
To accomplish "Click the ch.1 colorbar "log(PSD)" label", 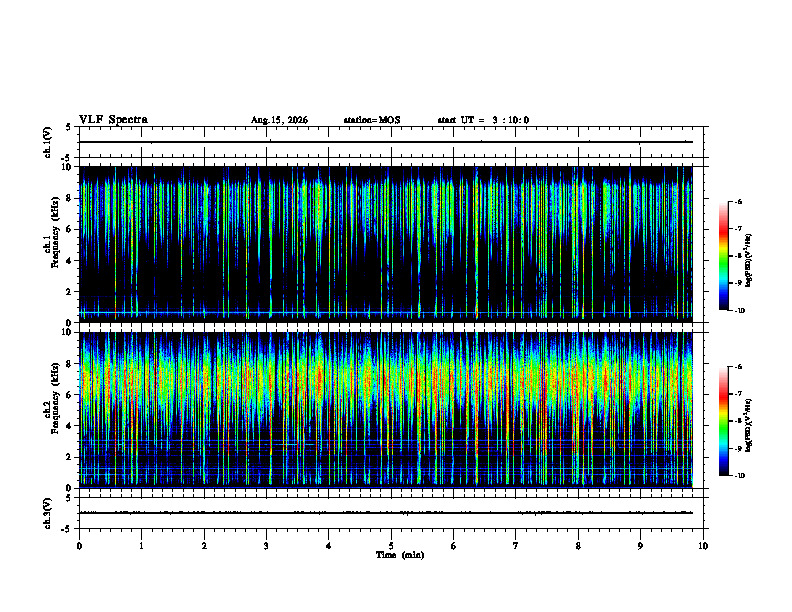I will coord(749,261).
